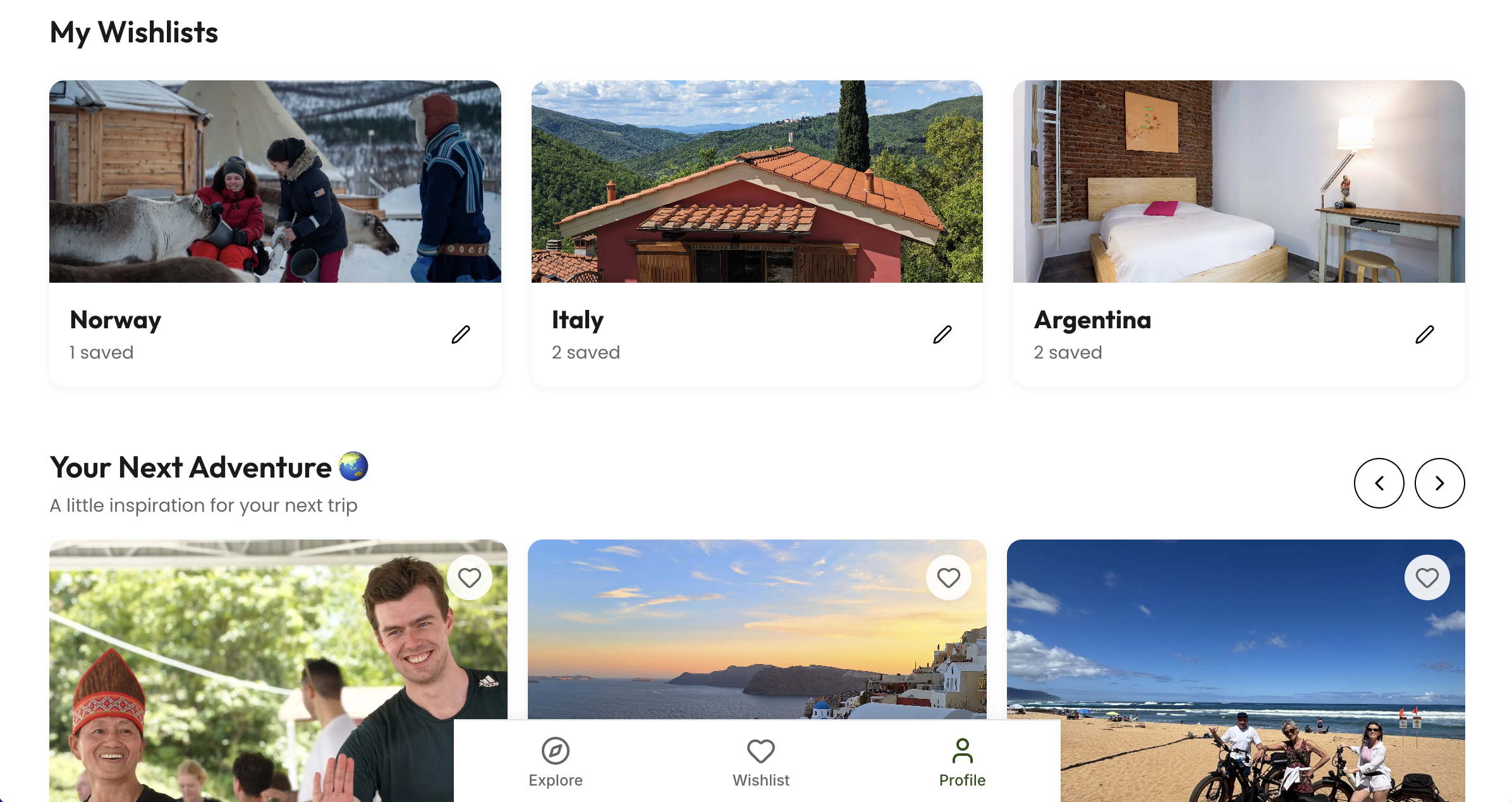The width and height of the screenshot is (1512, 802).
Task: Click the Explore compass icon
Action: [555, 751]
